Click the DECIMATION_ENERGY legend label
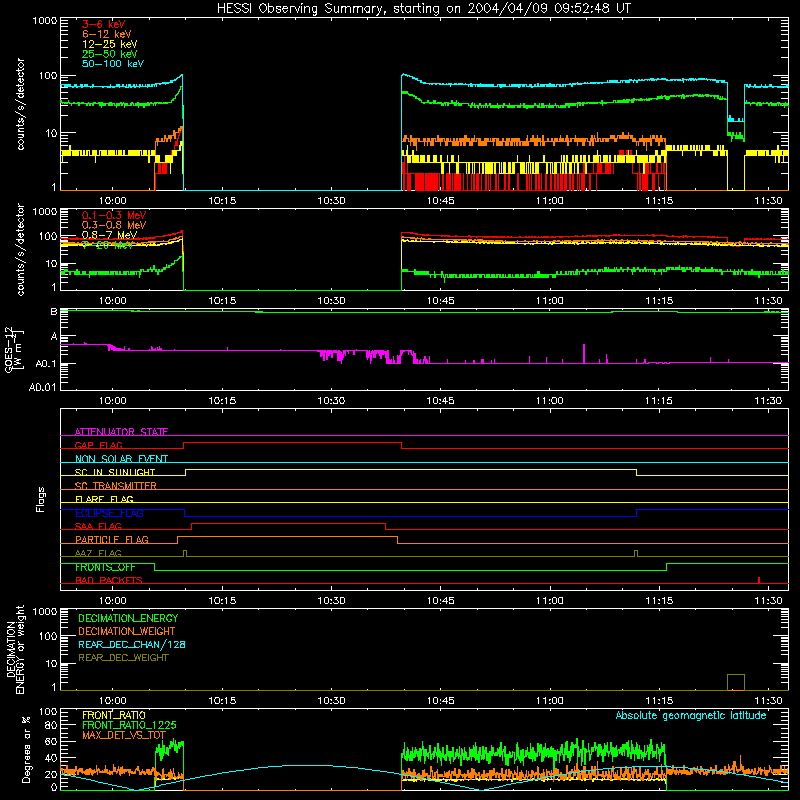The width and height of the screenshot is (800, 800). 128,618
